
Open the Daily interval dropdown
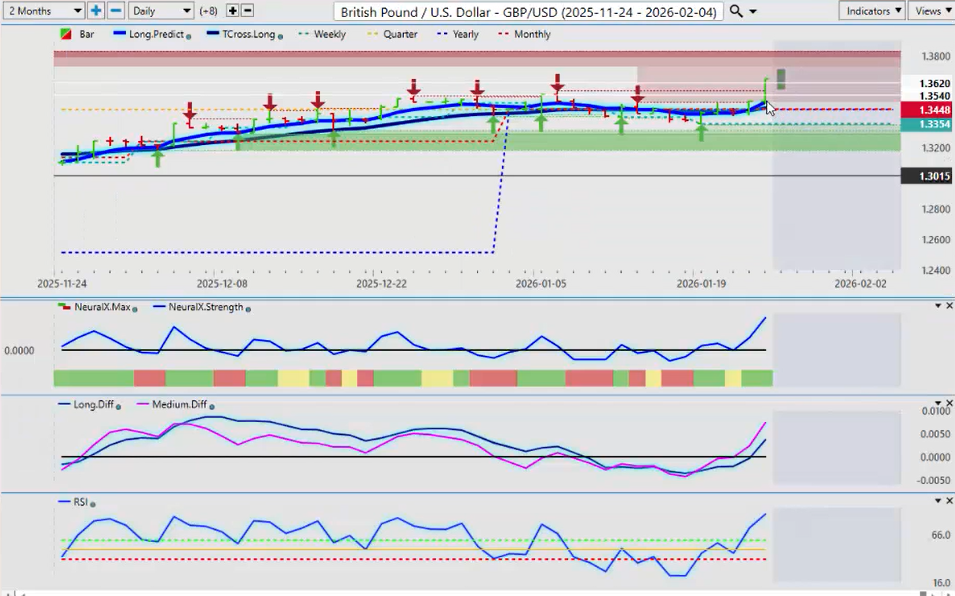point(160,10)
